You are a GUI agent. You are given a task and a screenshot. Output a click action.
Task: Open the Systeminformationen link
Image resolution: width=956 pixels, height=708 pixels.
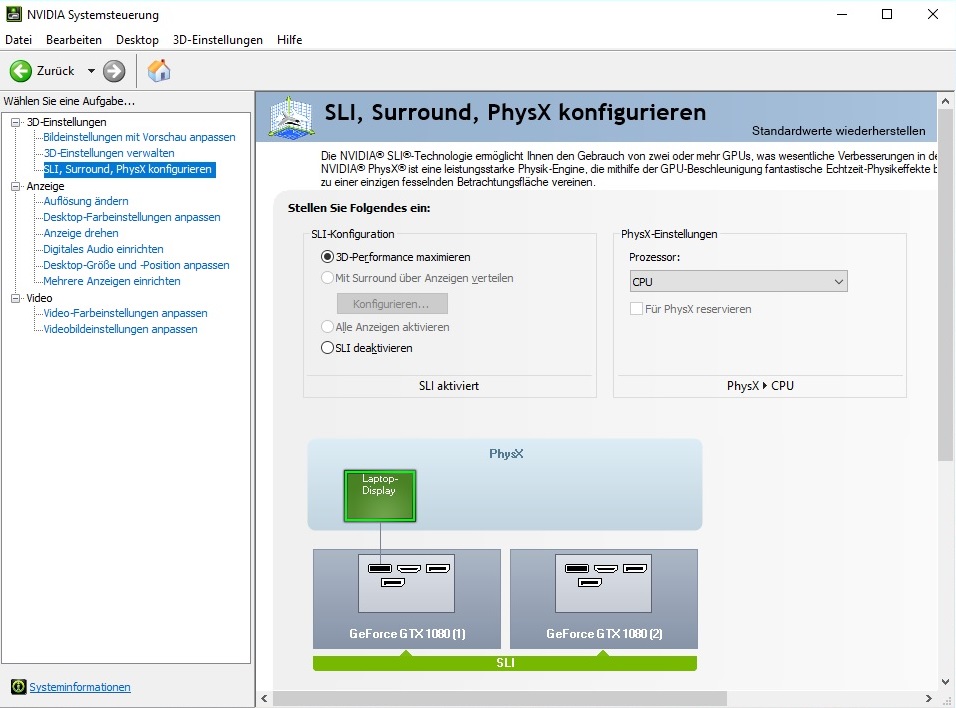coord(80,687)
